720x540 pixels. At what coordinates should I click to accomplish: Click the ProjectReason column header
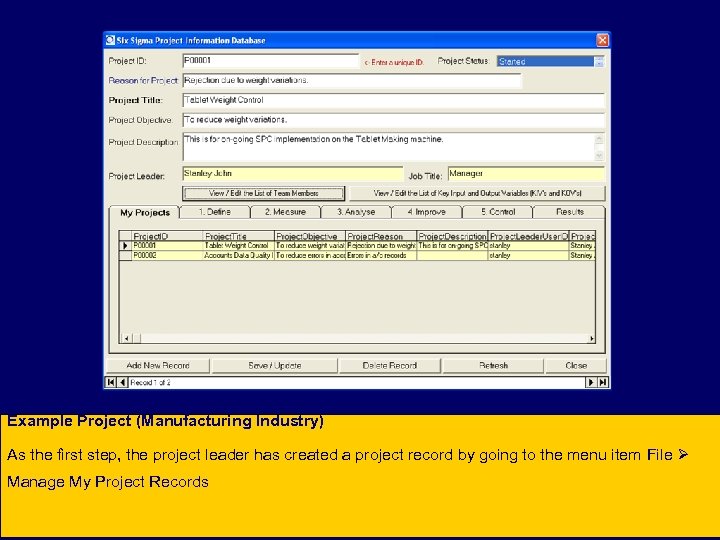point(381,236)
